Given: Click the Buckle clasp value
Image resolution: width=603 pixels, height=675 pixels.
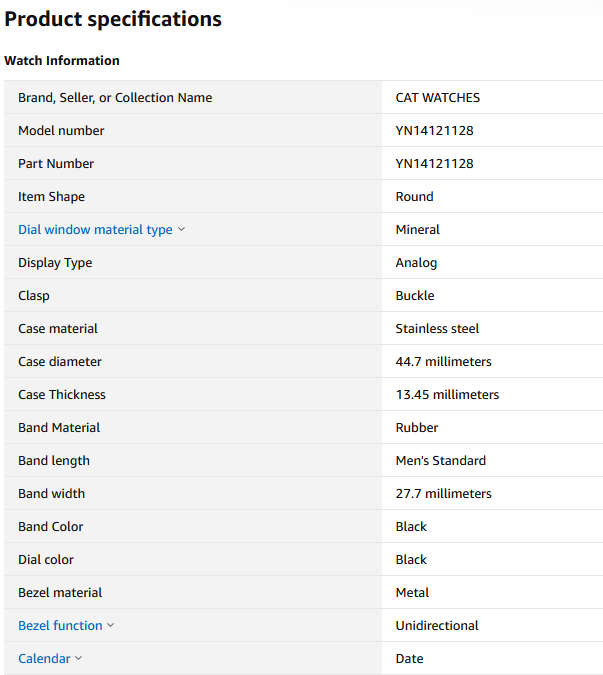Looking at the screenshot, I should point(415,296).
